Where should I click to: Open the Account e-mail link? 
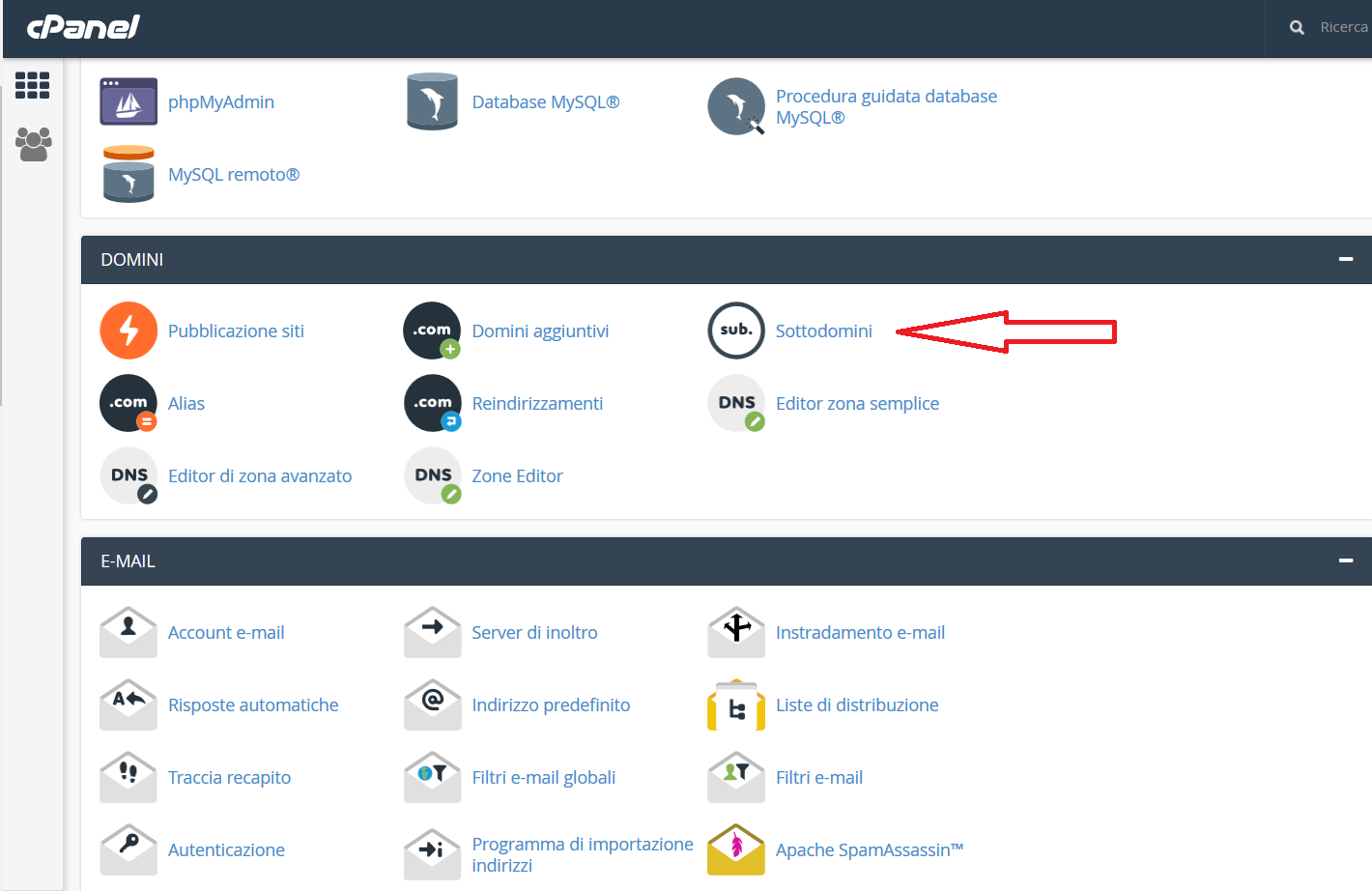pos(226,632)
